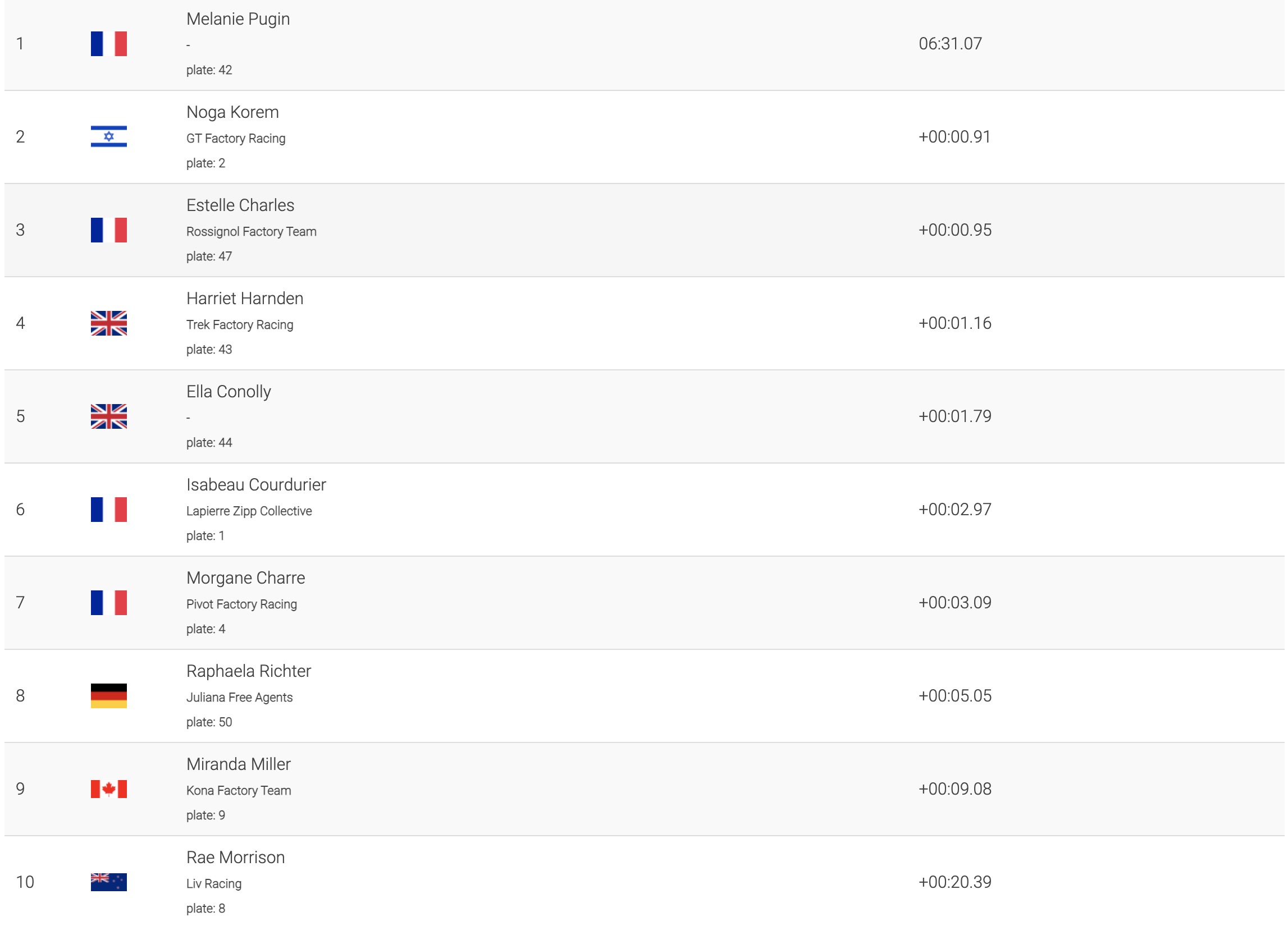Click the German flag beside Raphaela Richter

[x=108, y=695]
